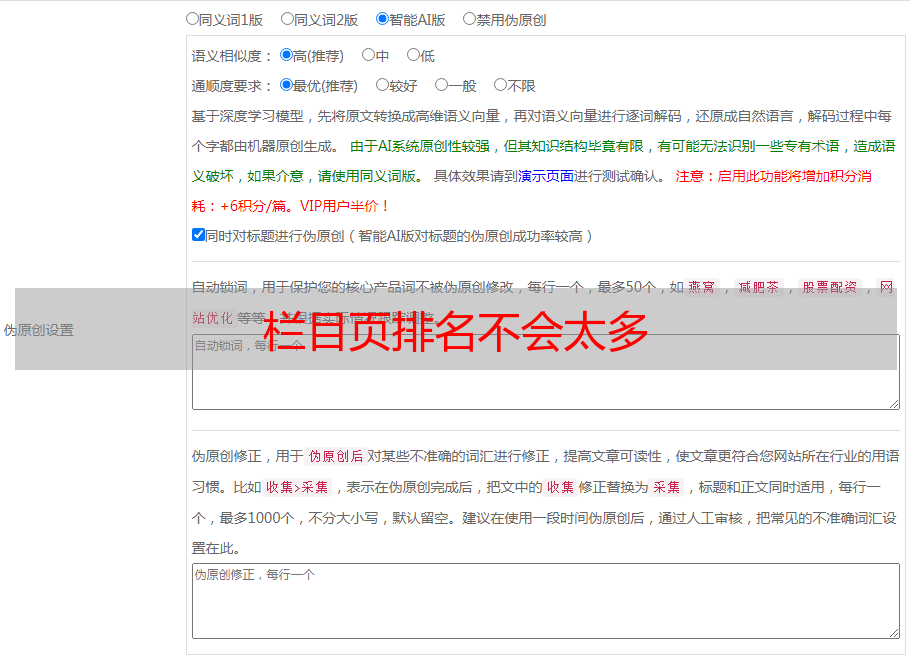Screen dimensions: 911x658
Task: Set 语义相似度 to 高(推荐)
Action: (286, 56)
